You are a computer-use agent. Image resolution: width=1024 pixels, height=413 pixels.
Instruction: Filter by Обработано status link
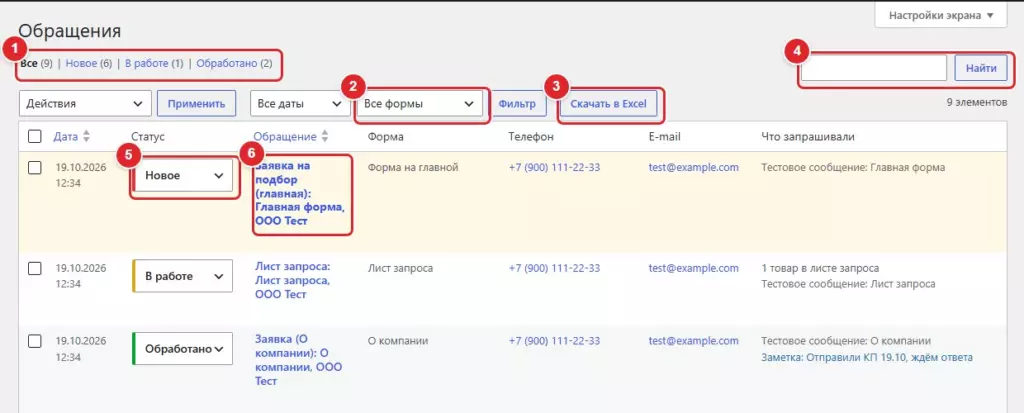[227, 63]
